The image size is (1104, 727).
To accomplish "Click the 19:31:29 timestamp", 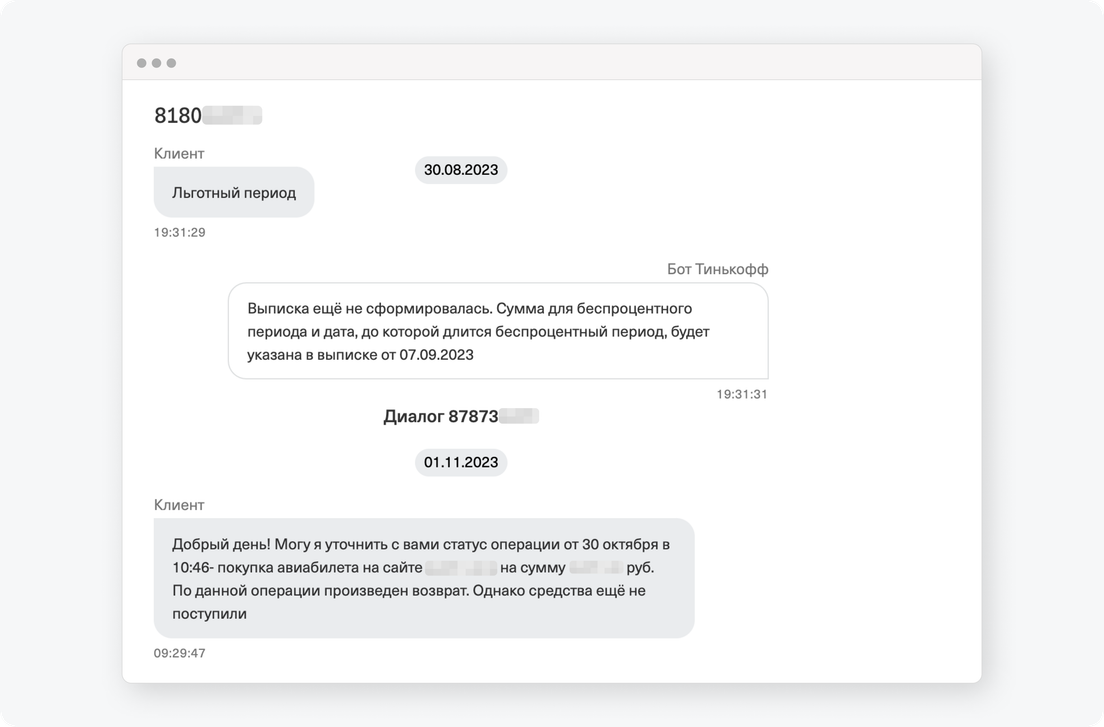I will [x=180, y=232].
